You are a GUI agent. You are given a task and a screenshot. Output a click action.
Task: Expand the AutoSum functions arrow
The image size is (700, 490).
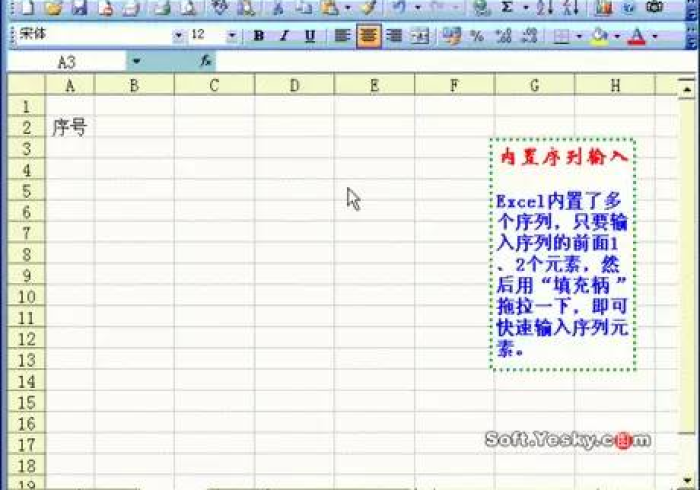point(525,8)
